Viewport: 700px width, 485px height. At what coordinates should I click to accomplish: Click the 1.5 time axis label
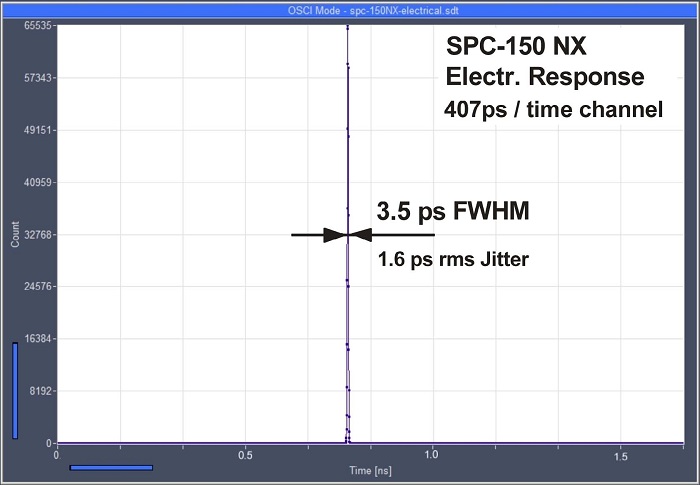pyautogui.click(x=621, y=456)
